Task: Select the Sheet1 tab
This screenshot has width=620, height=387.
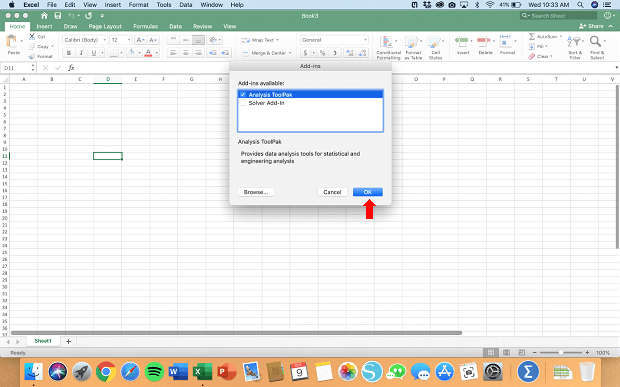Action: tap(43, 341)
